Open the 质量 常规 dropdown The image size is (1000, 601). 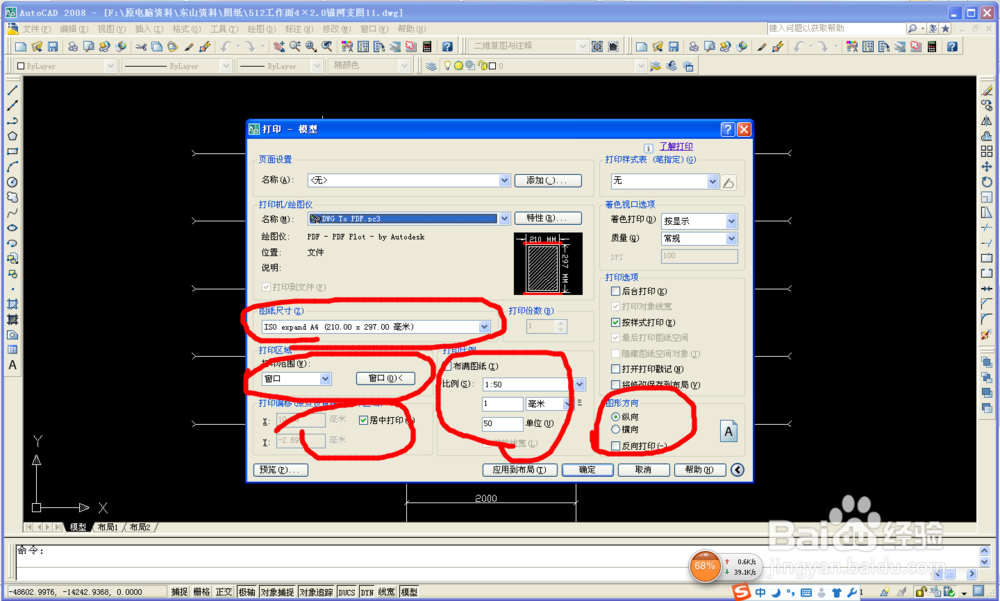732,239
